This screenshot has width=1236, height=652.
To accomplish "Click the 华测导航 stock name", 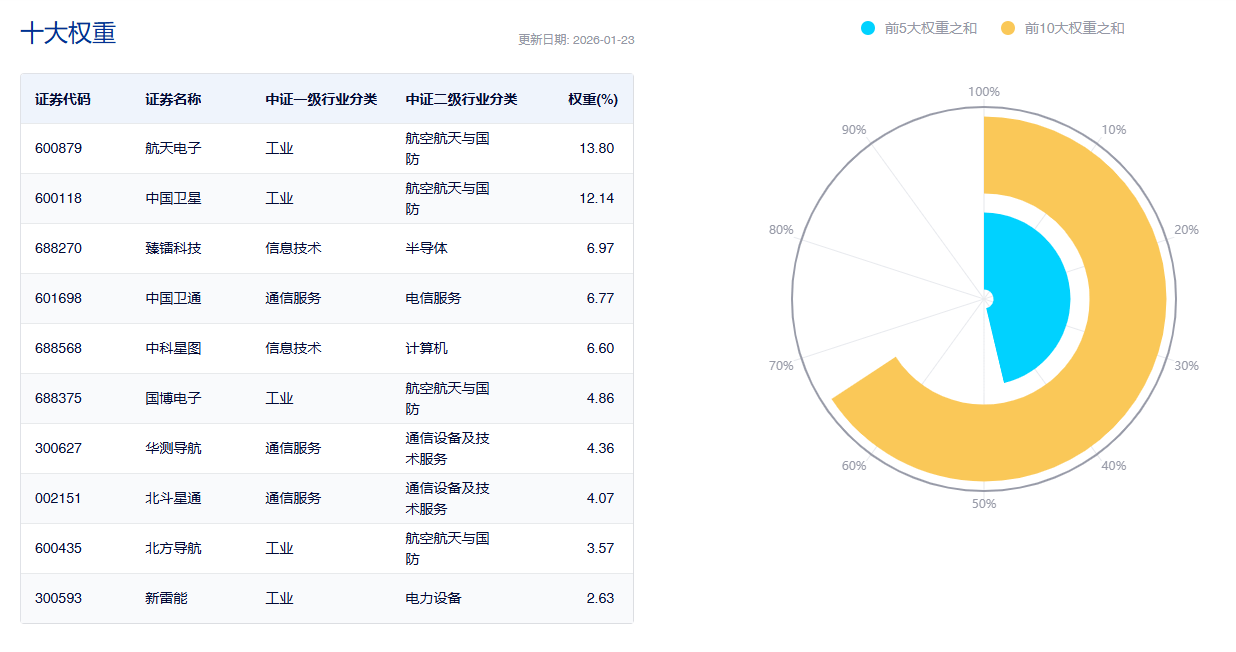I will pyautogui.click(x=173, y=448).
